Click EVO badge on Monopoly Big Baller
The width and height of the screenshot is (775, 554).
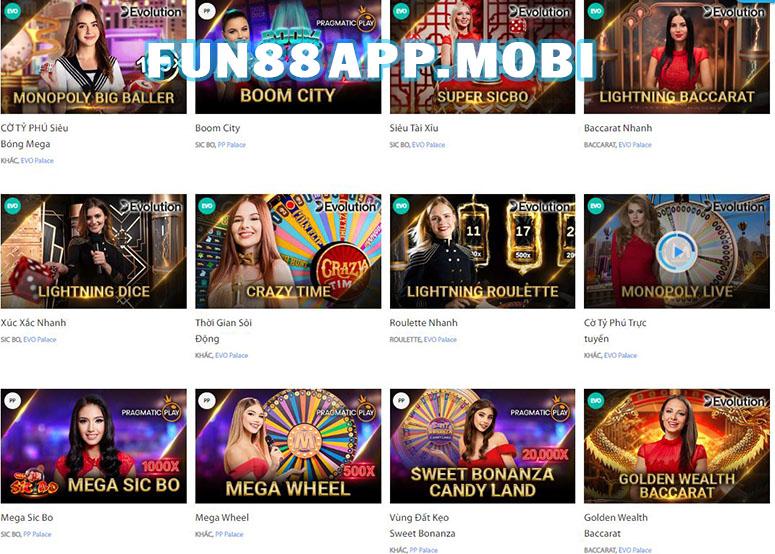(12, 11)
